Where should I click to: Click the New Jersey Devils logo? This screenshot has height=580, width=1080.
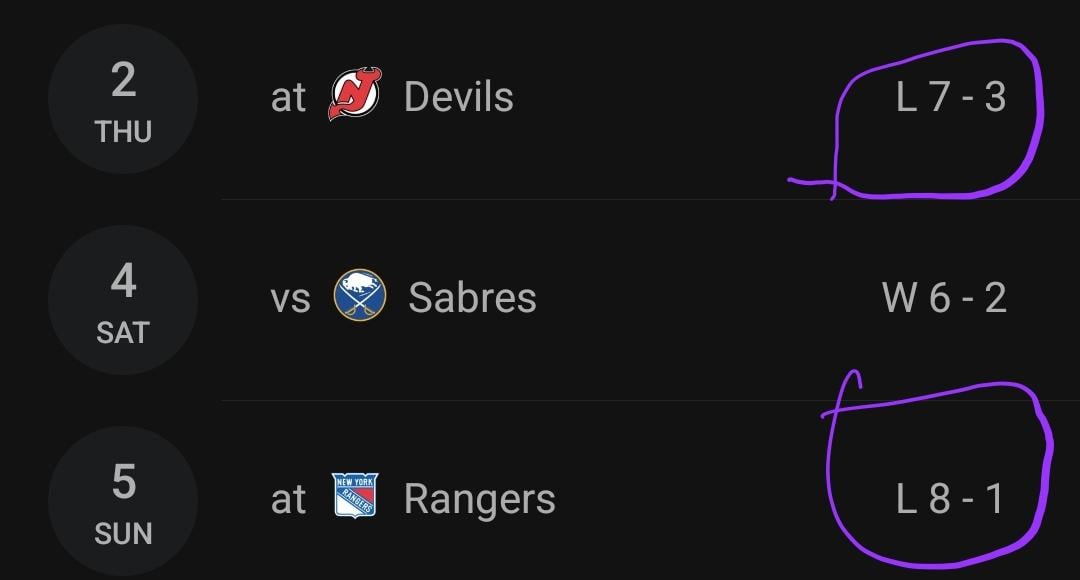(x=354, y=96)
